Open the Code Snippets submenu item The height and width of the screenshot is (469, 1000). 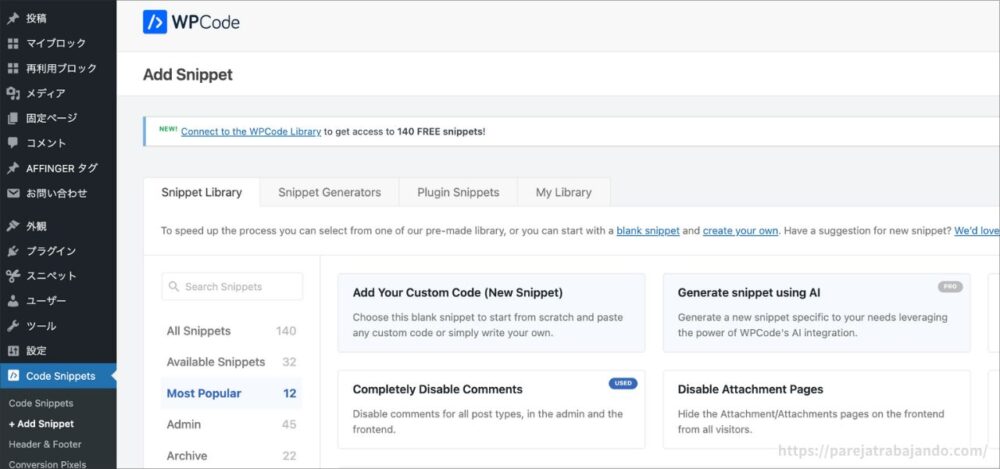pos(41,403)
